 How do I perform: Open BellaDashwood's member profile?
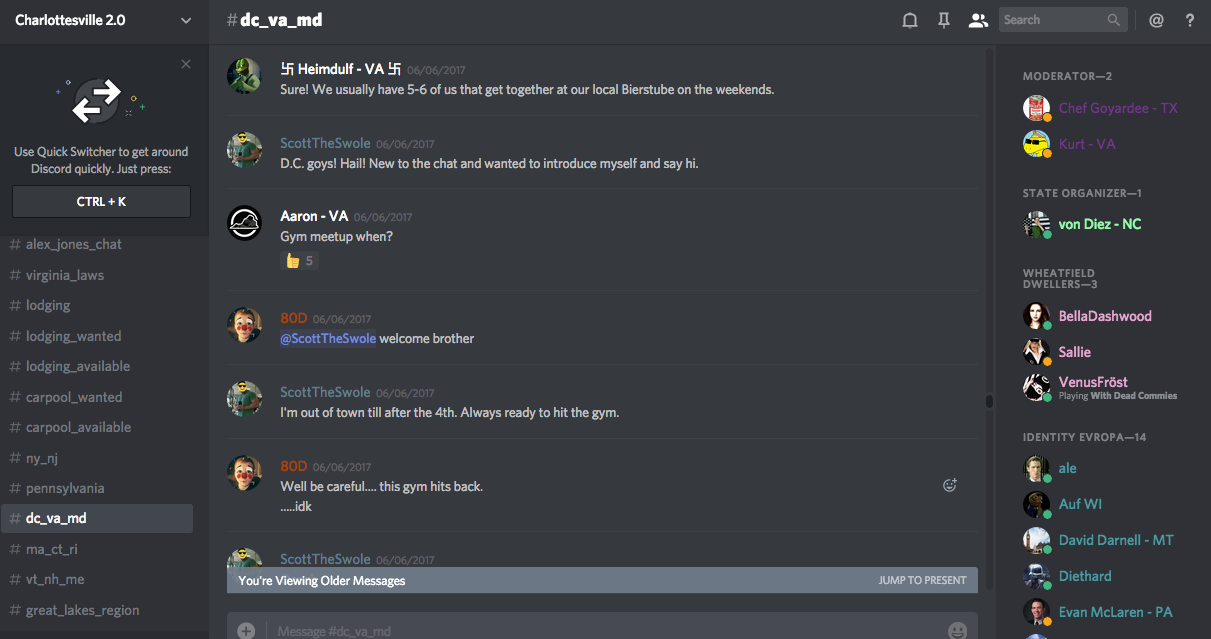click(x=1105, y=316)
